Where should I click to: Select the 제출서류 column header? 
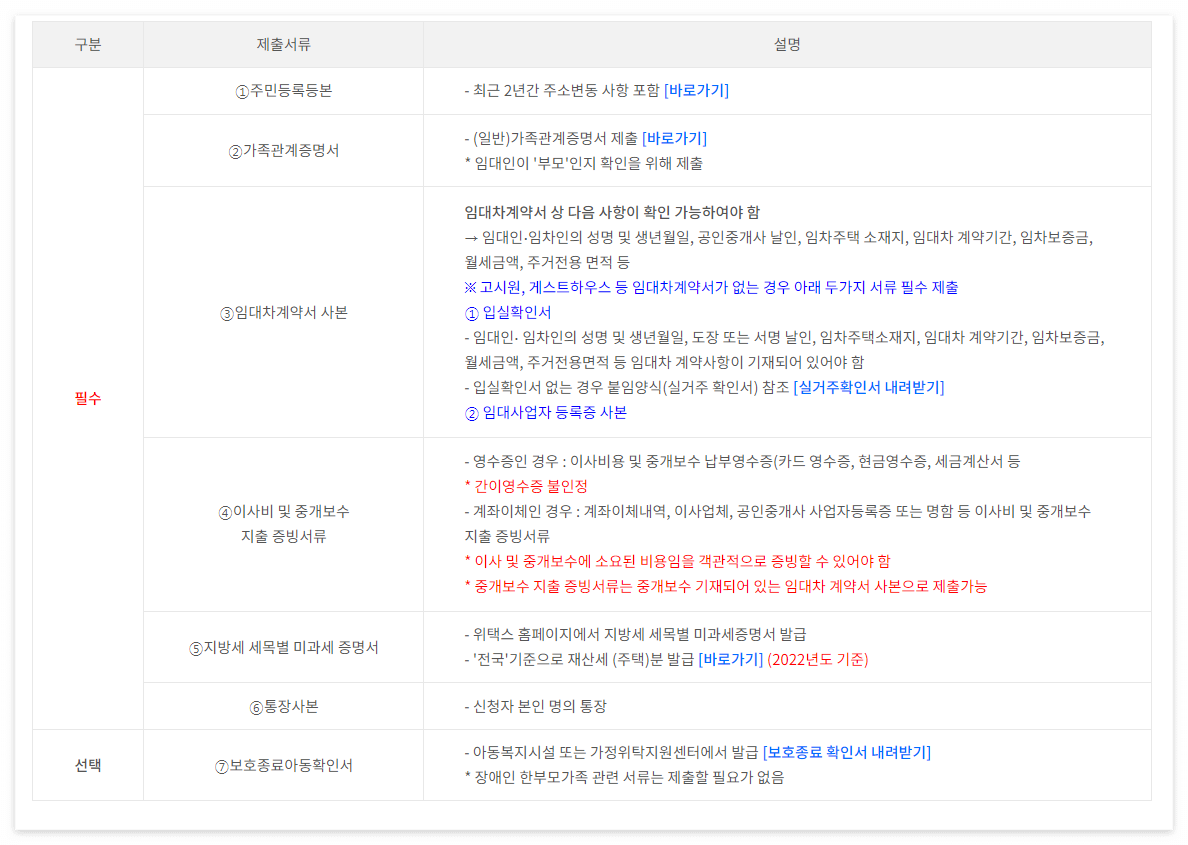(283, 44)
